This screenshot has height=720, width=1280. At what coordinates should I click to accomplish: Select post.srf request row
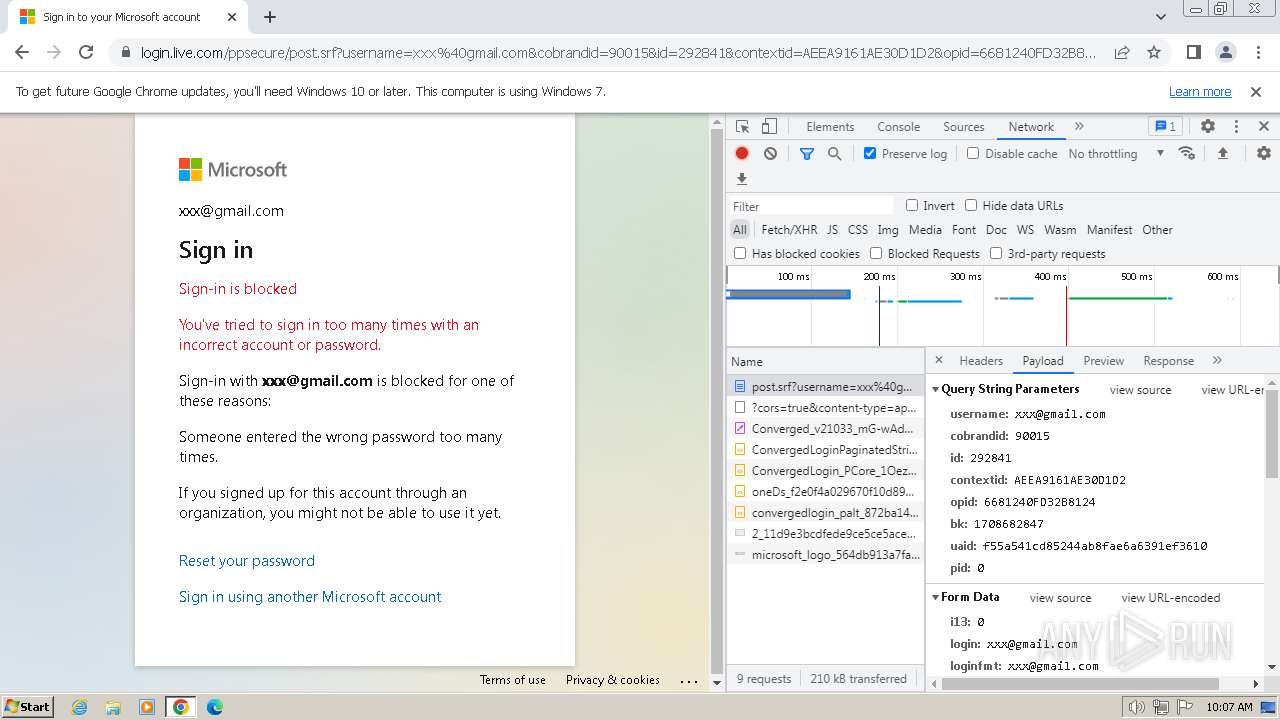tap(825, 386)
